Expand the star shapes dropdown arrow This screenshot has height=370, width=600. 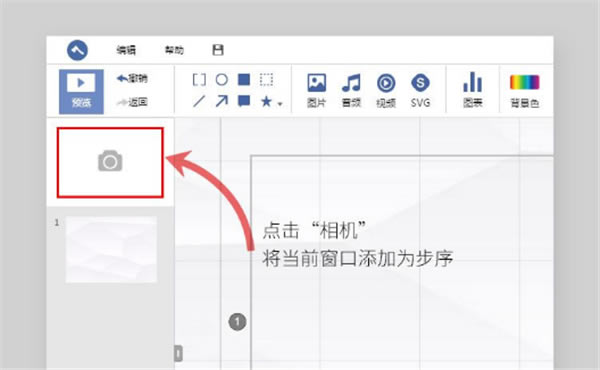point(280,104)
